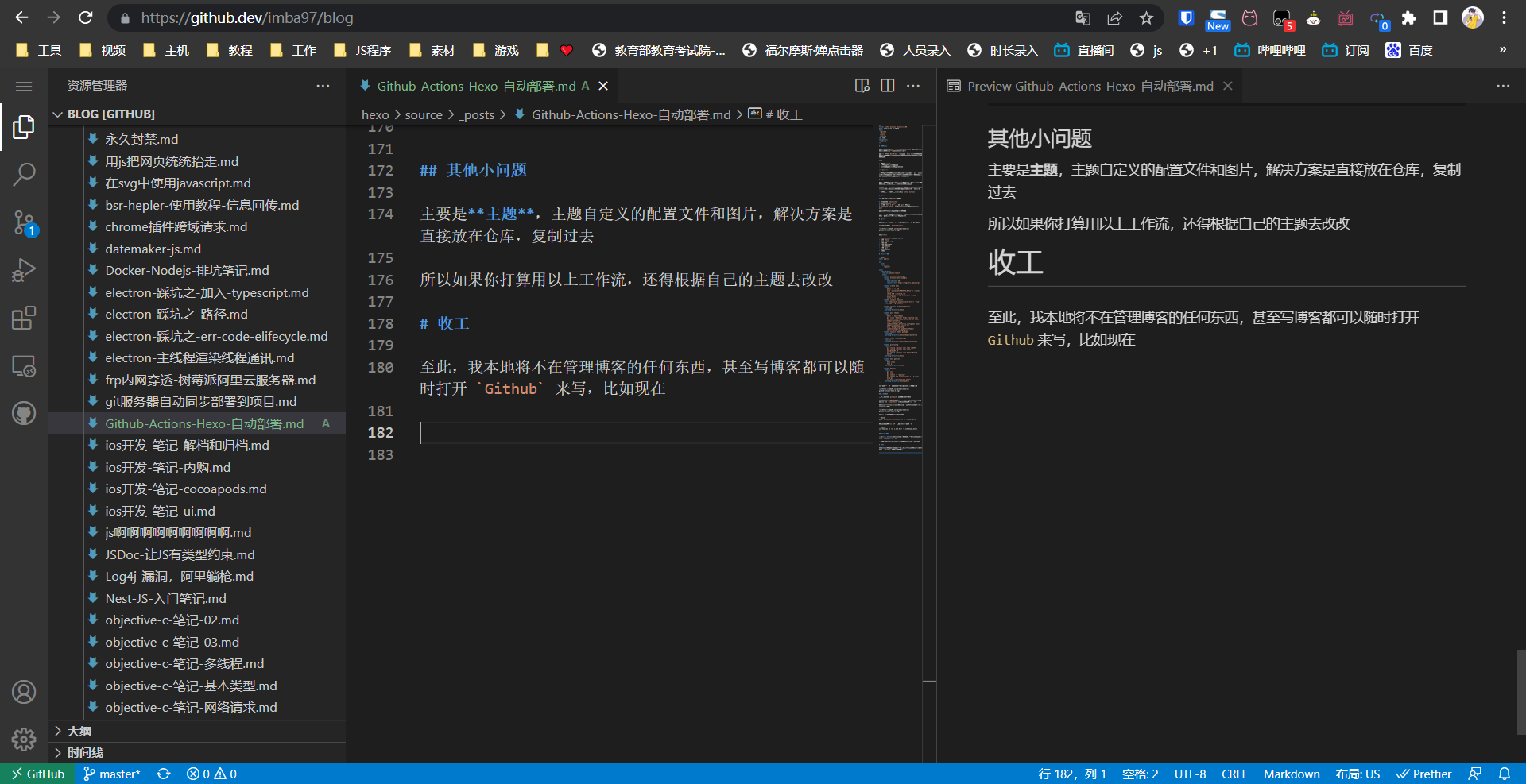Open the Extensions view
The image size is (1526, 784).
[24, 319]
